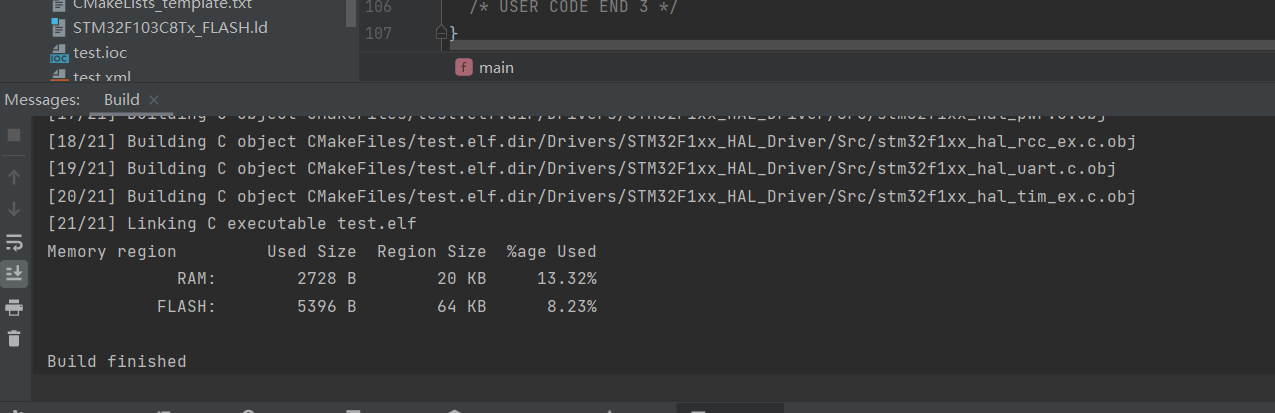This screenshot has height=413, width=1275.
Task: Click the FLASH: row label
Action: click(187, 306)
